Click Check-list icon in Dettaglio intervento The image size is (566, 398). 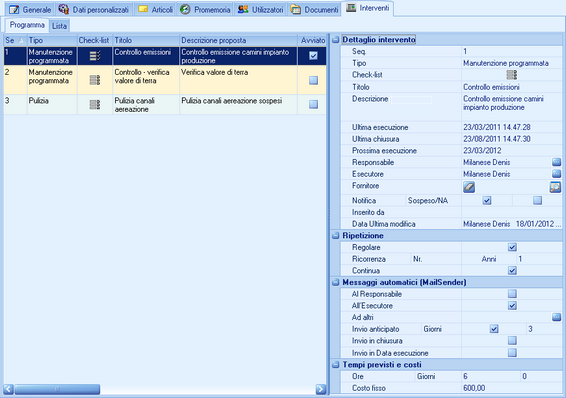[x=512, y=75]
